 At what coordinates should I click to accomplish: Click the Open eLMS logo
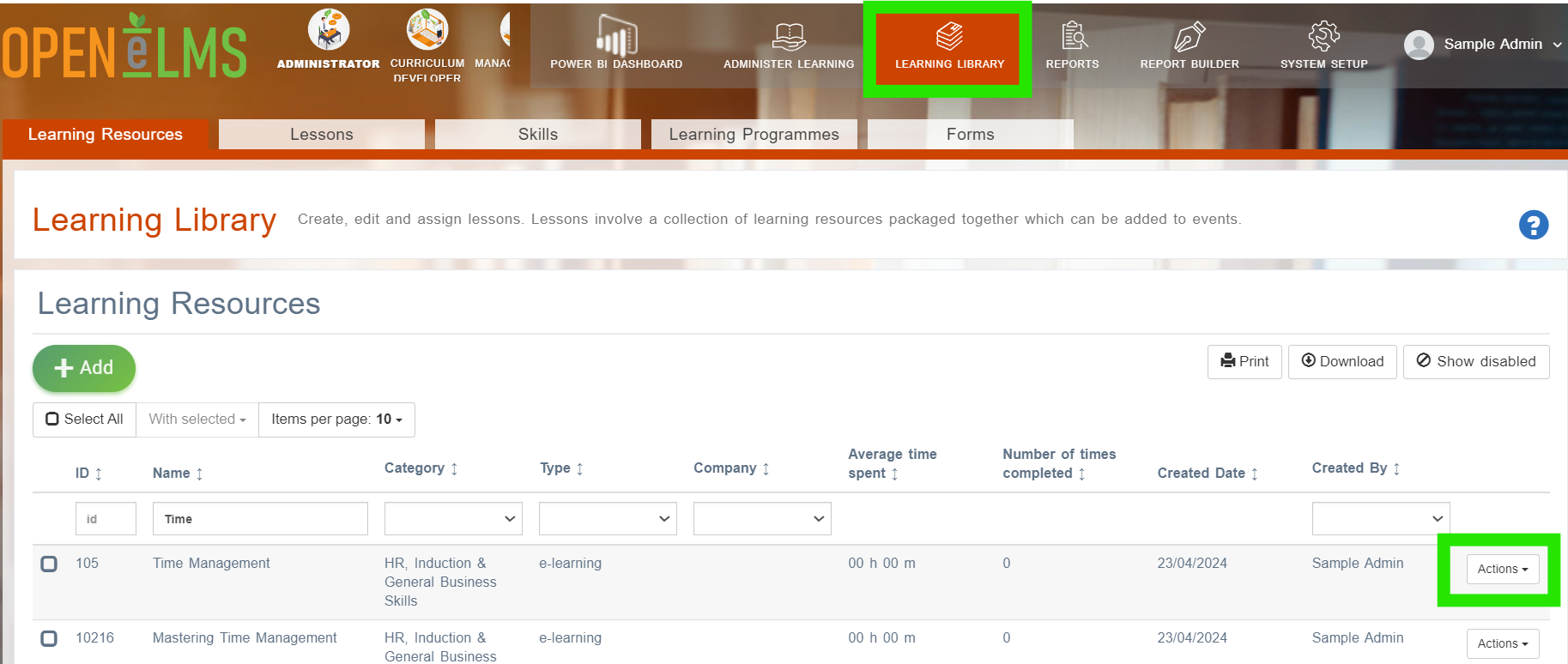coord(124,47)
